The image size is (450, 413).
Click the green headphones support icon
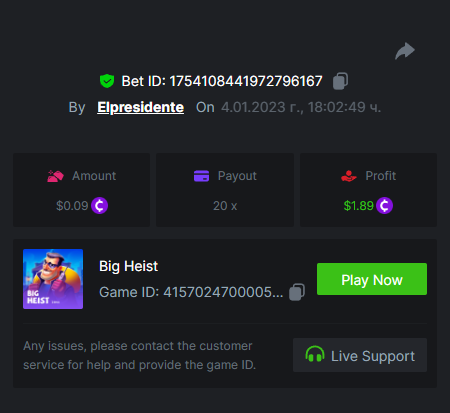point(315,354)
